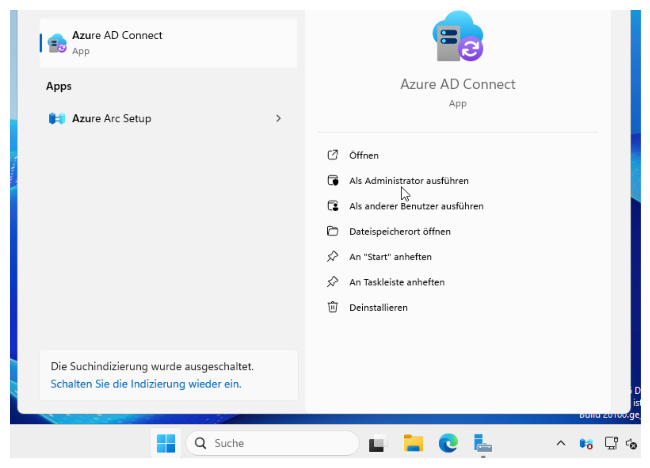Open Server Manager from the taskbar
The width and height of the screenshot is (650, 468).
click(484, 443)
